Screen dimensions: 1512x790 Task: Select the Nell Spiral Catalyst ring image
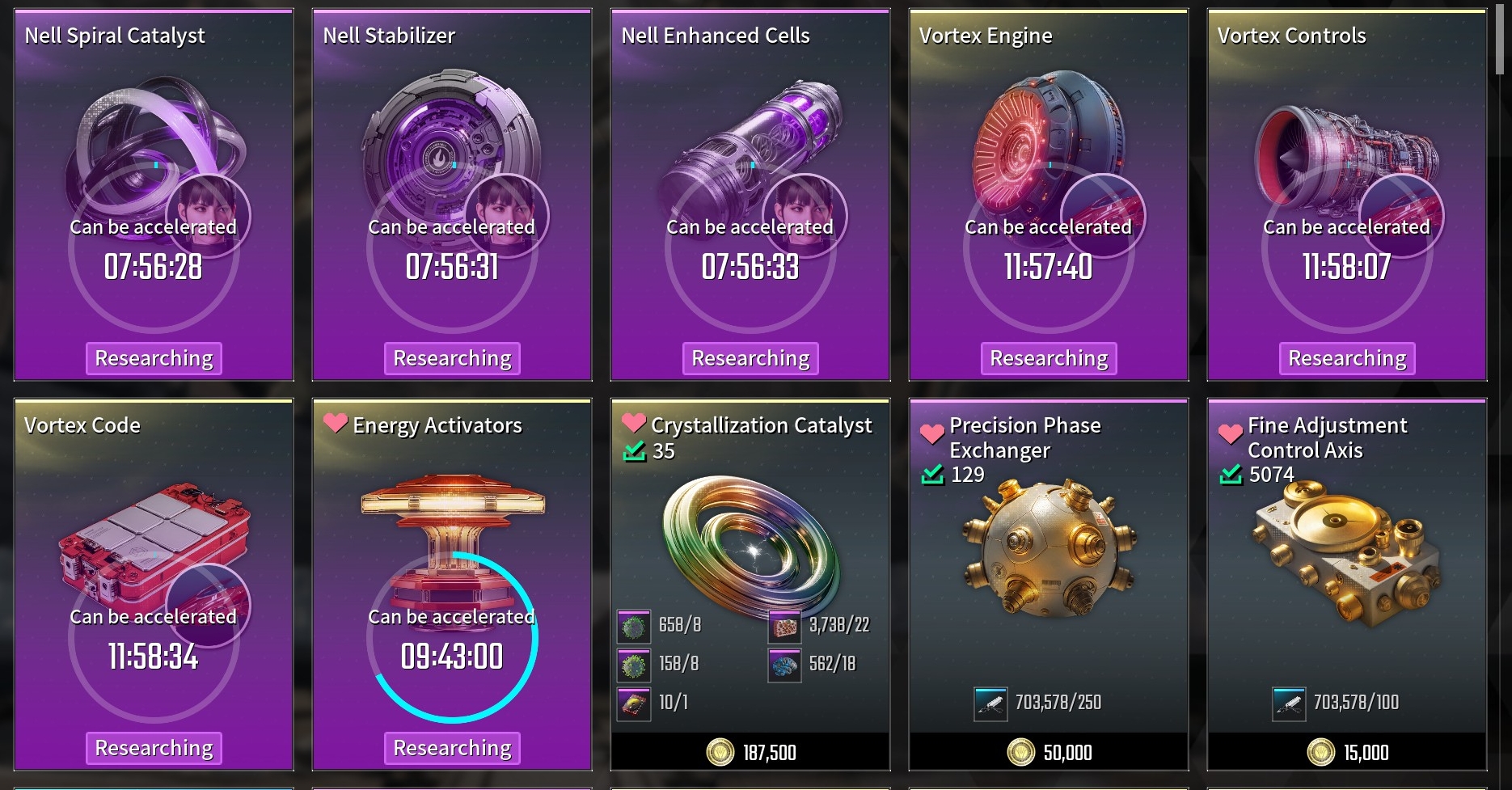coord(154,146)
